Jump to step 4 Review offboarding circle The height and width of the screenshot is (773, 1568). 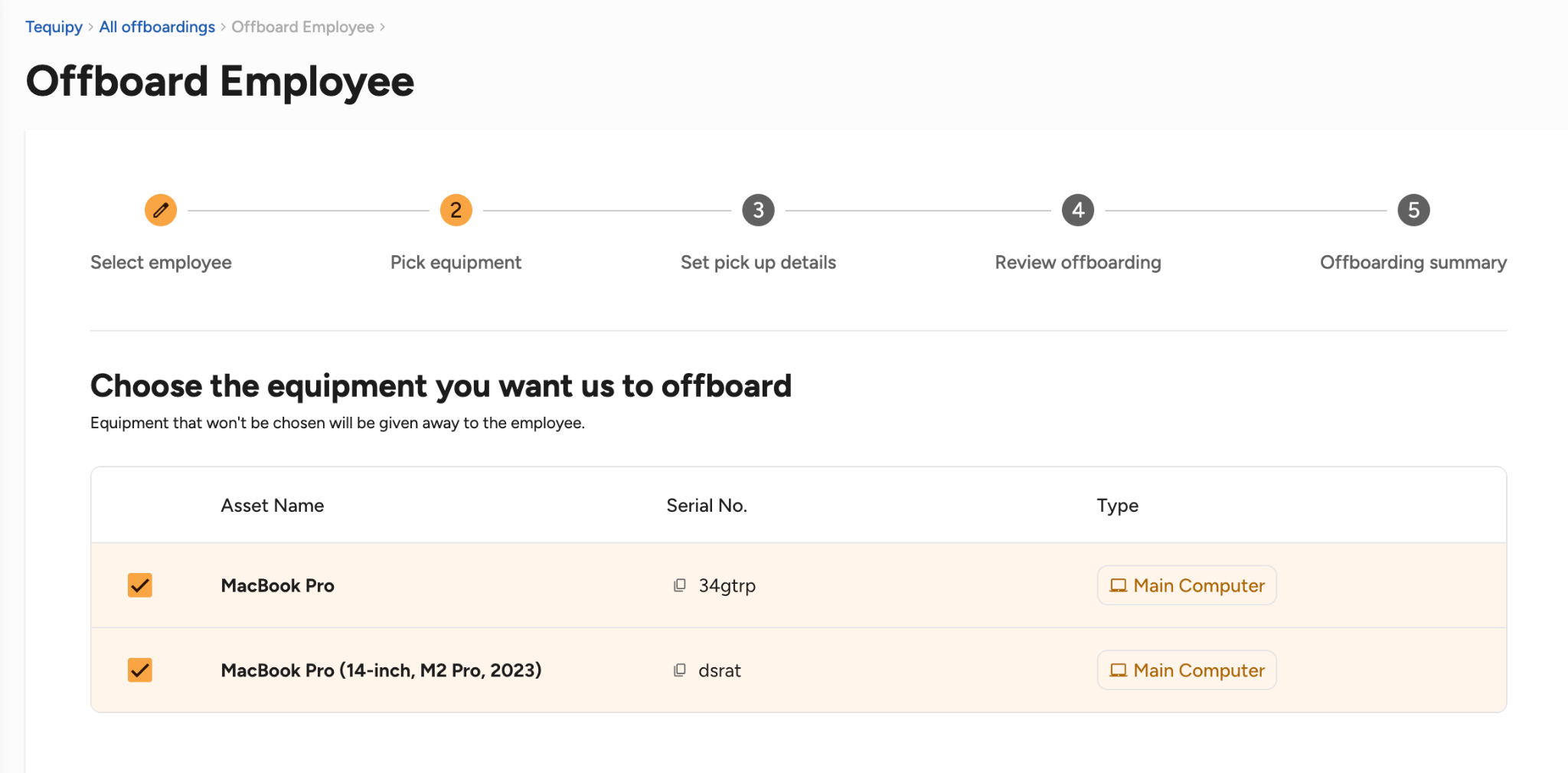point(1078,210)
